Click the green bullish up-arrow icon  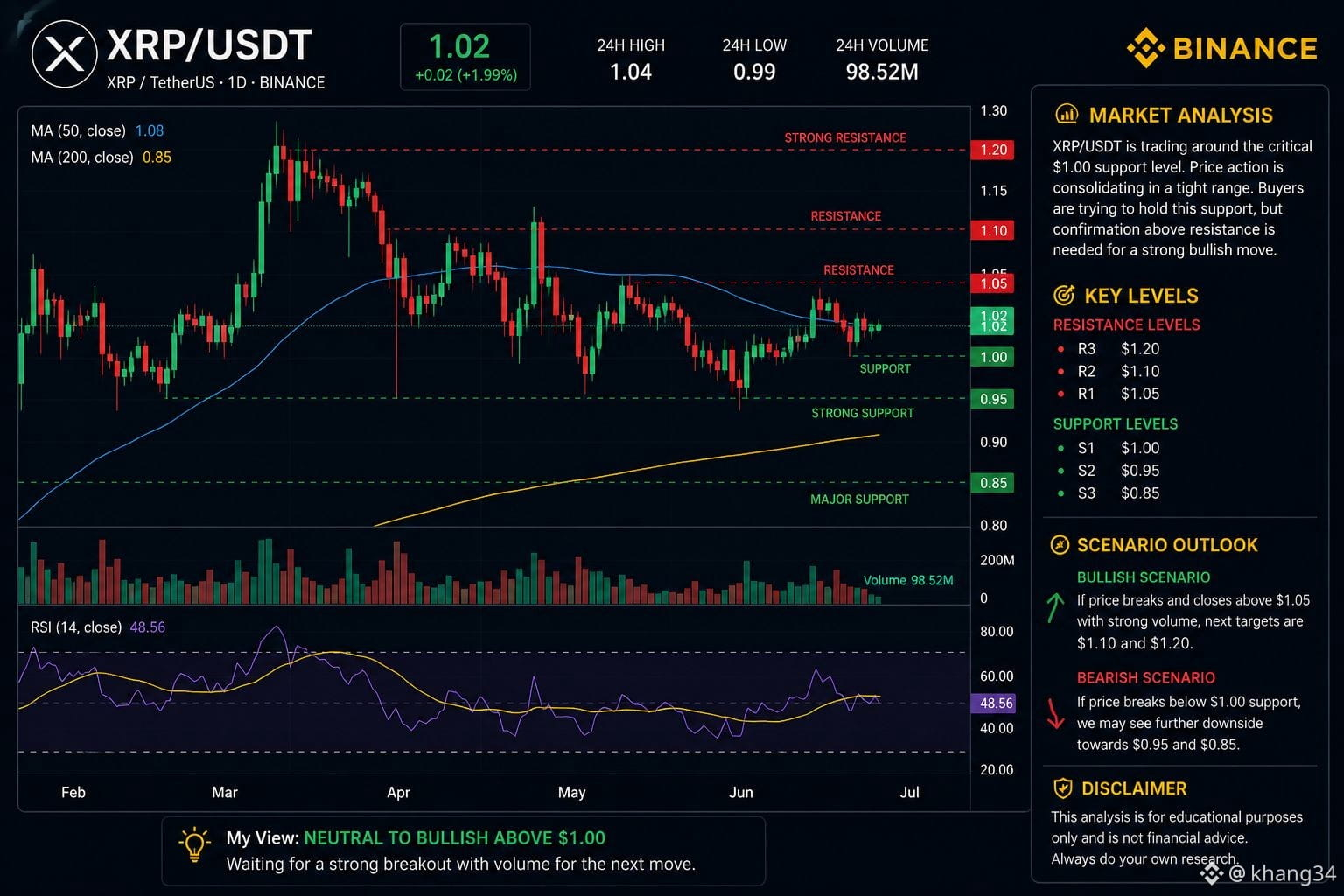point(1055,608)
